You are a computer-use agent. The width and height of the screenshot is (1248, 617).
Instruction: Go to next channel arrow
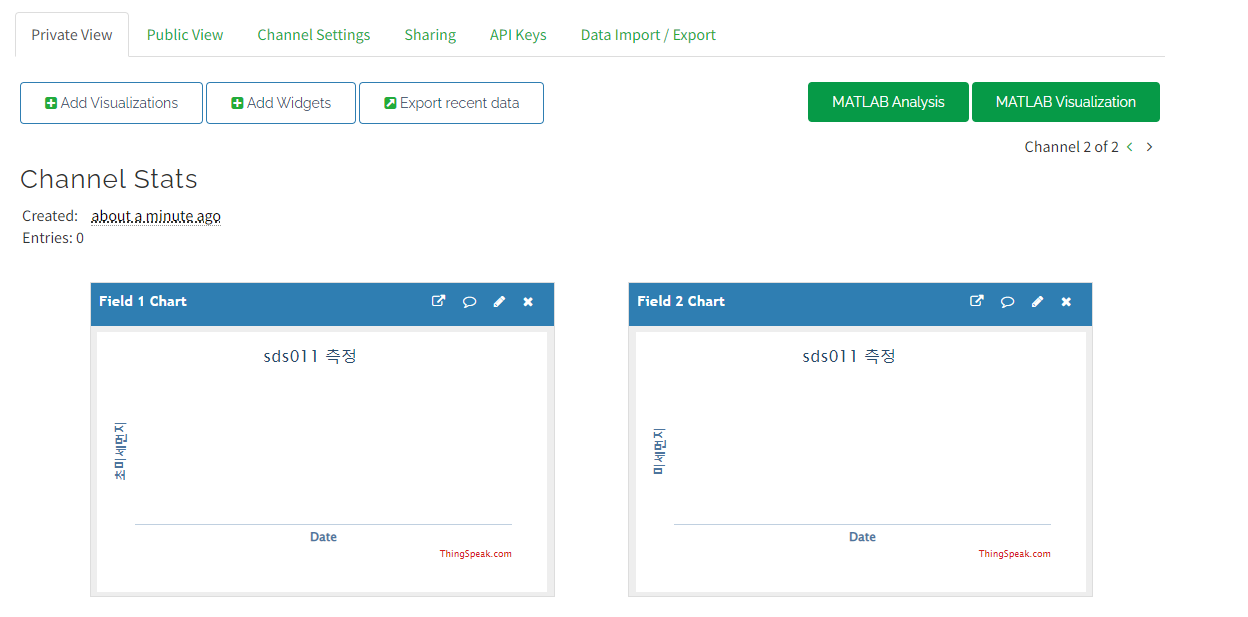[1149, 147]
